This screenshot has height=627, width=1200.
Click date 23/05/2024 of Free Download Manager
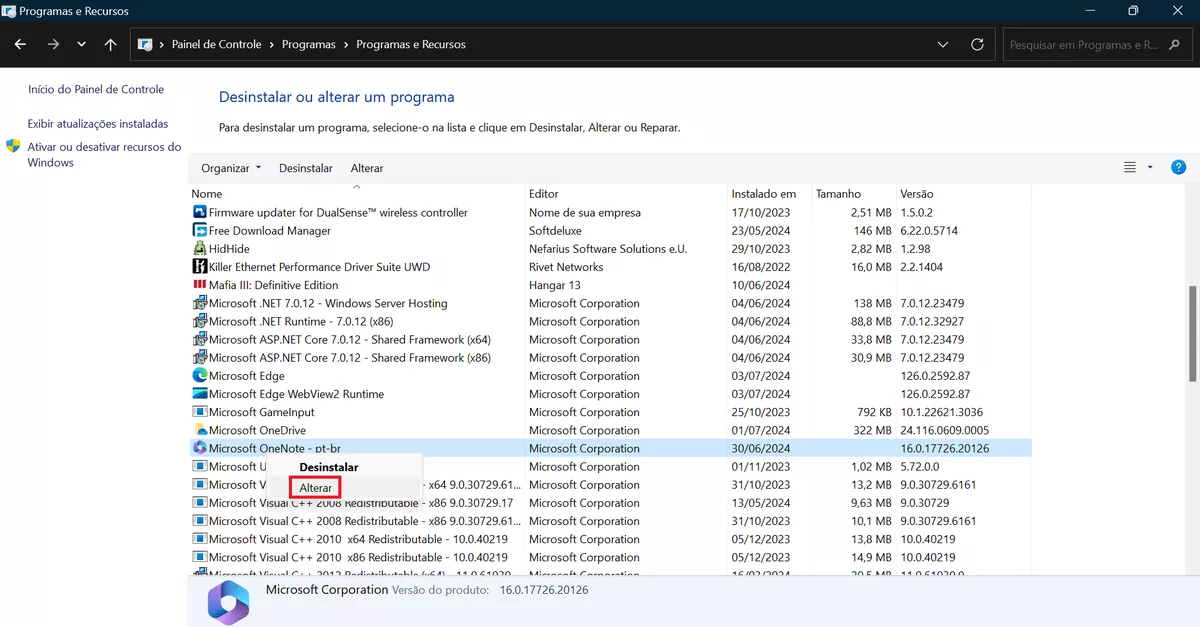761,231
